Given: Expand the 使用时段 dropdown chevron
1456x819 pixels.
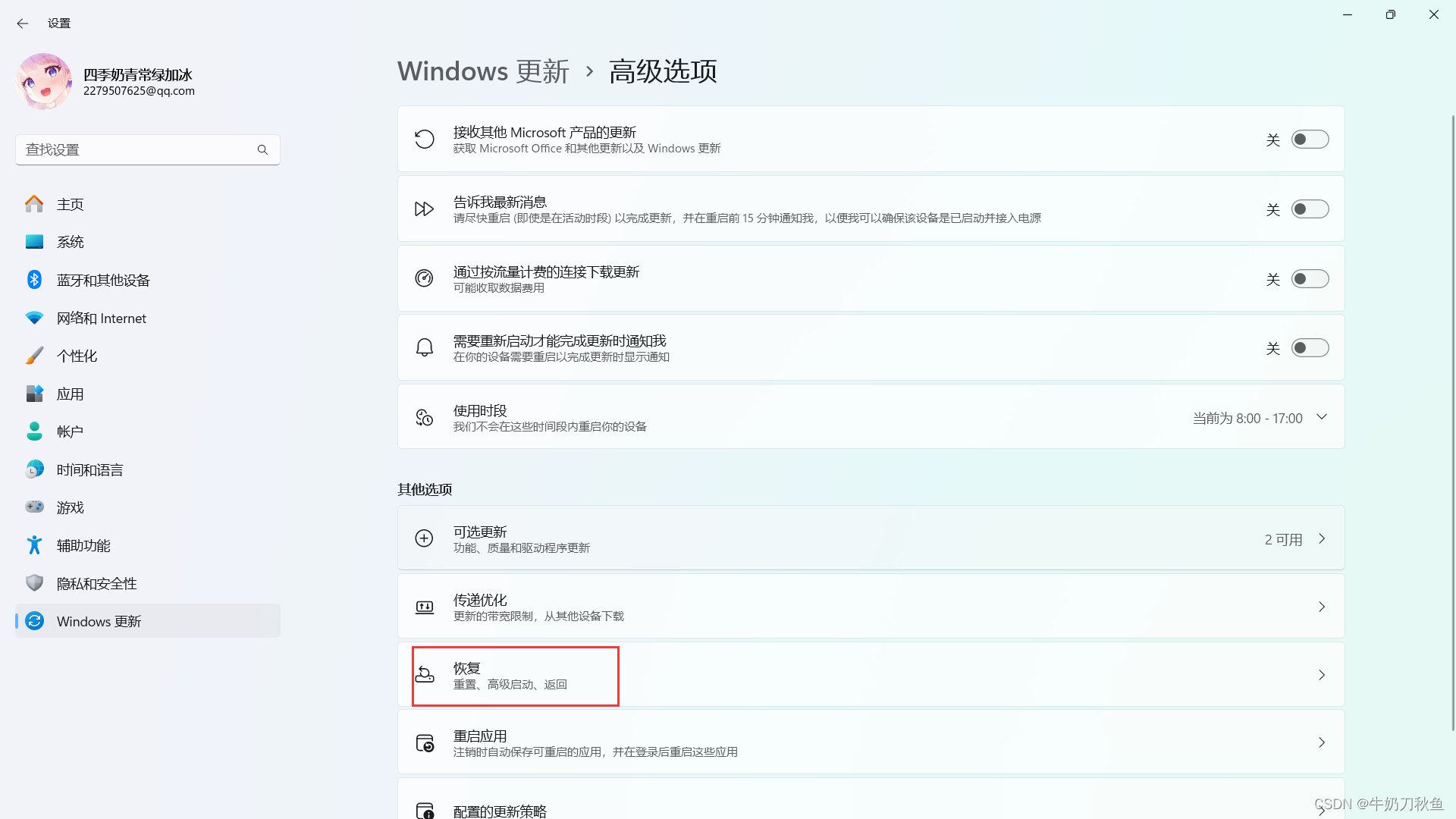Looking at the screenshot, I should click(1322, 417).
